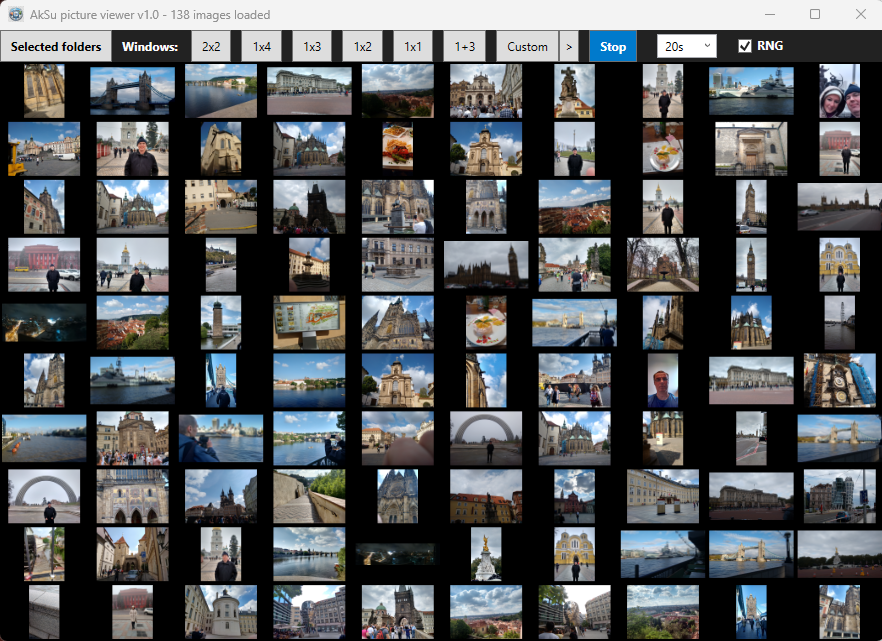Open the Tower Bridge thumbnail in the first row
The height and width of the screenshot is (641, 882).
[132, 91]
